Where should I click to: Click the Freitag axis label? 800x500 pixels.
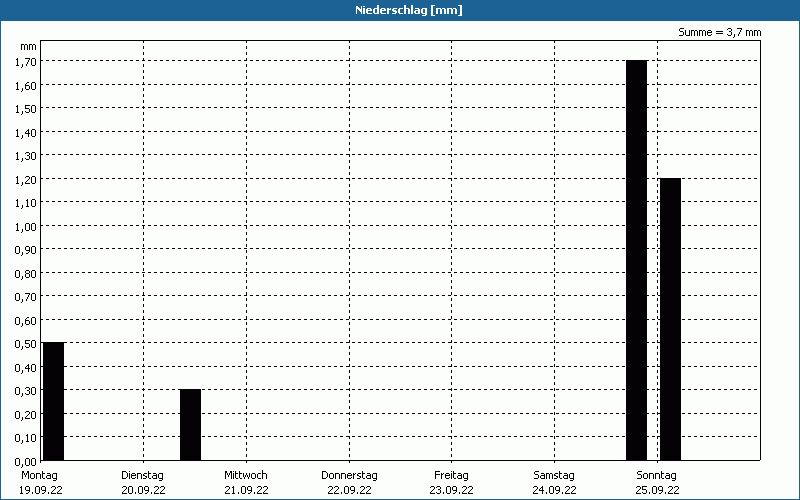point(452,476)
